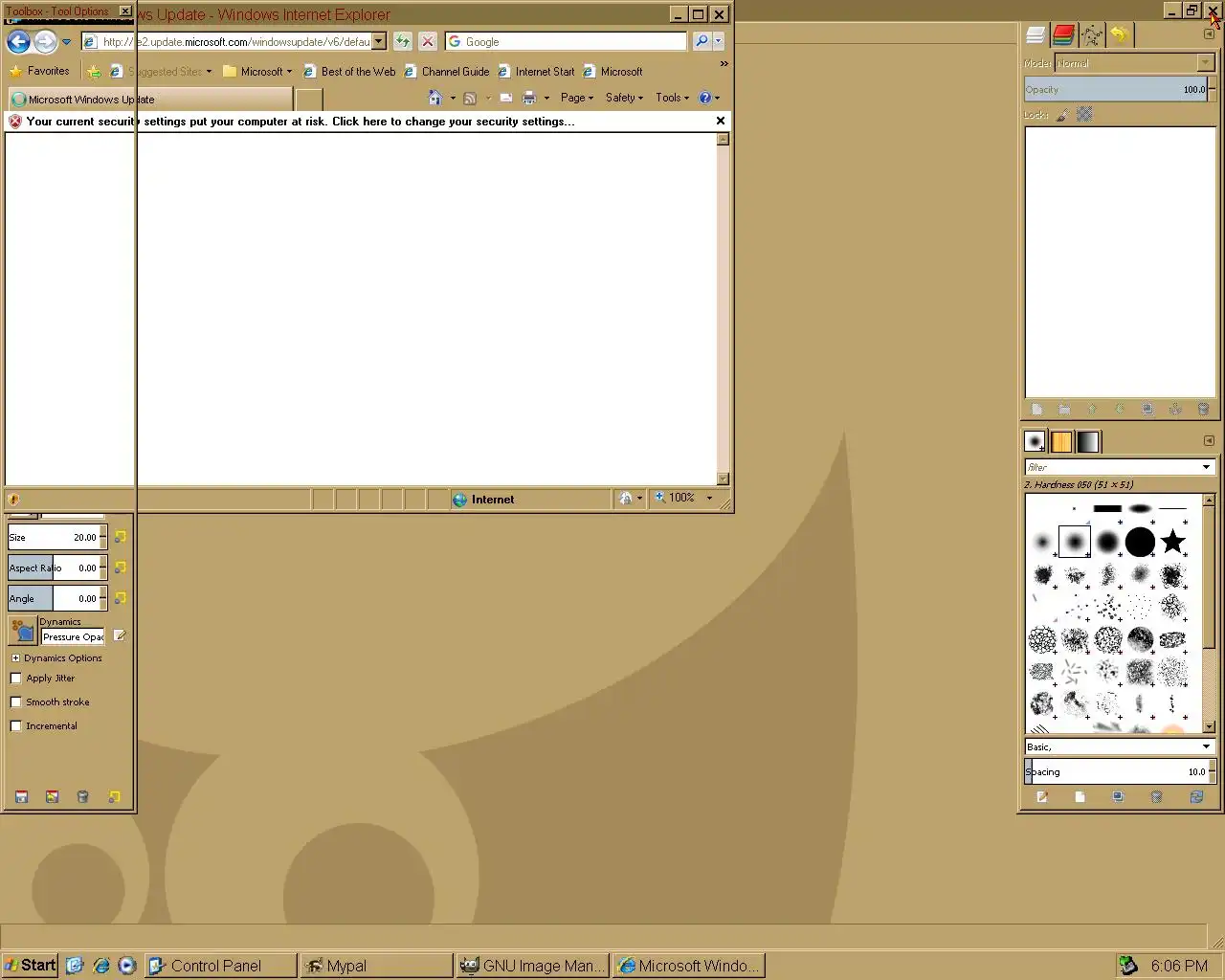The width and height of the screenshot is (1225, 980).
Task: Click Reset to default values icon in Tool Options
Action: (x=114, y=796)
